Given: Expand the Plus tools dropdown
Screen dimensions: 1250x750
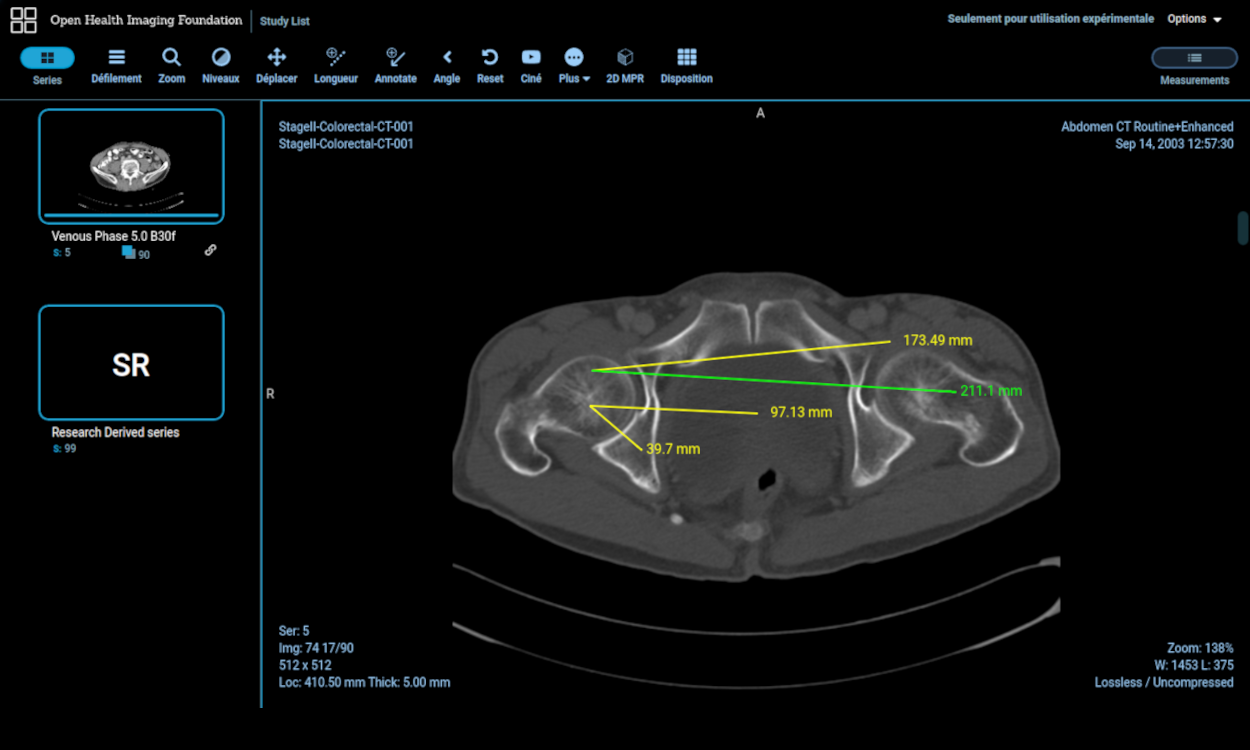Looking at the screenshot, I should [574, 65].
